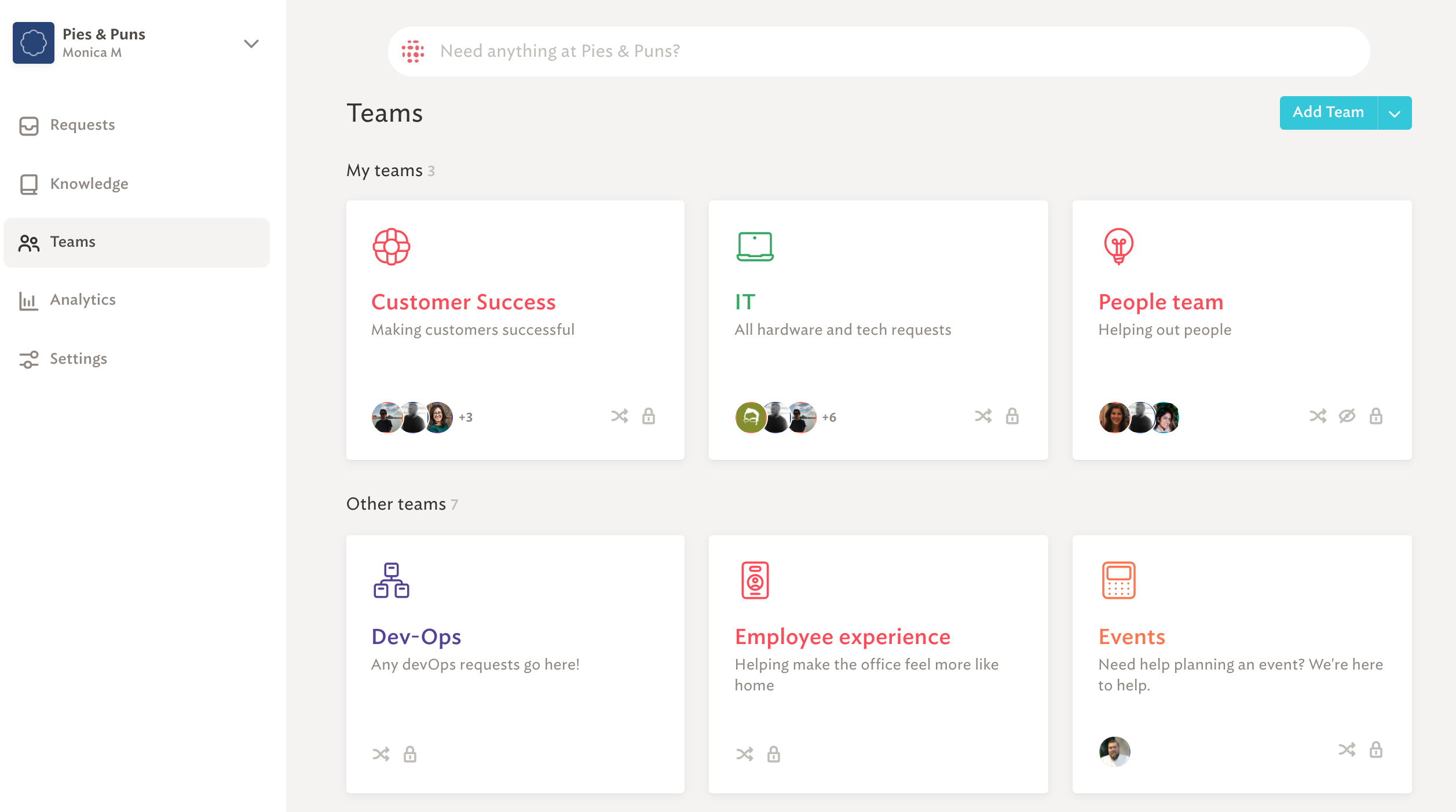
Task: Click the Pies & Puns workspace logo
Action: tap(34, 43)
